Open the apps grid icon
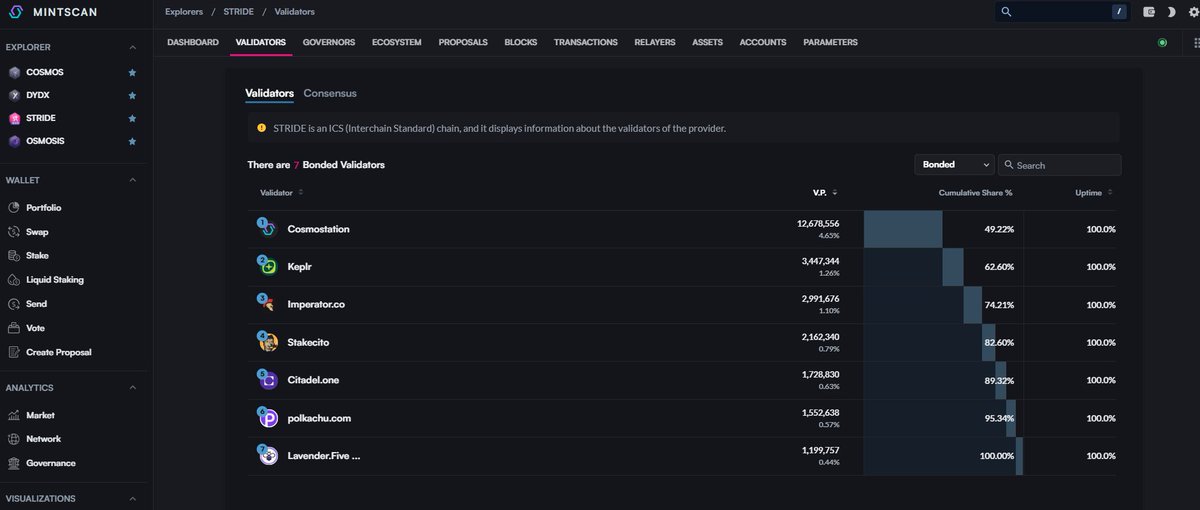This screenshot has width=1200, height=510. pyautogui.click(x=1195, y=43)
